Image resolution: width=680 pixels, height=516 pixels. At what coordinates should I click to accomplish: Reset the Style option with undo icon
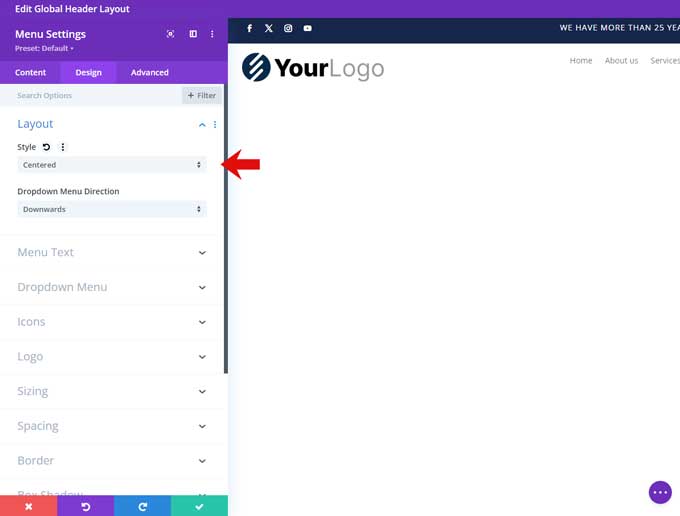point(46,147)
